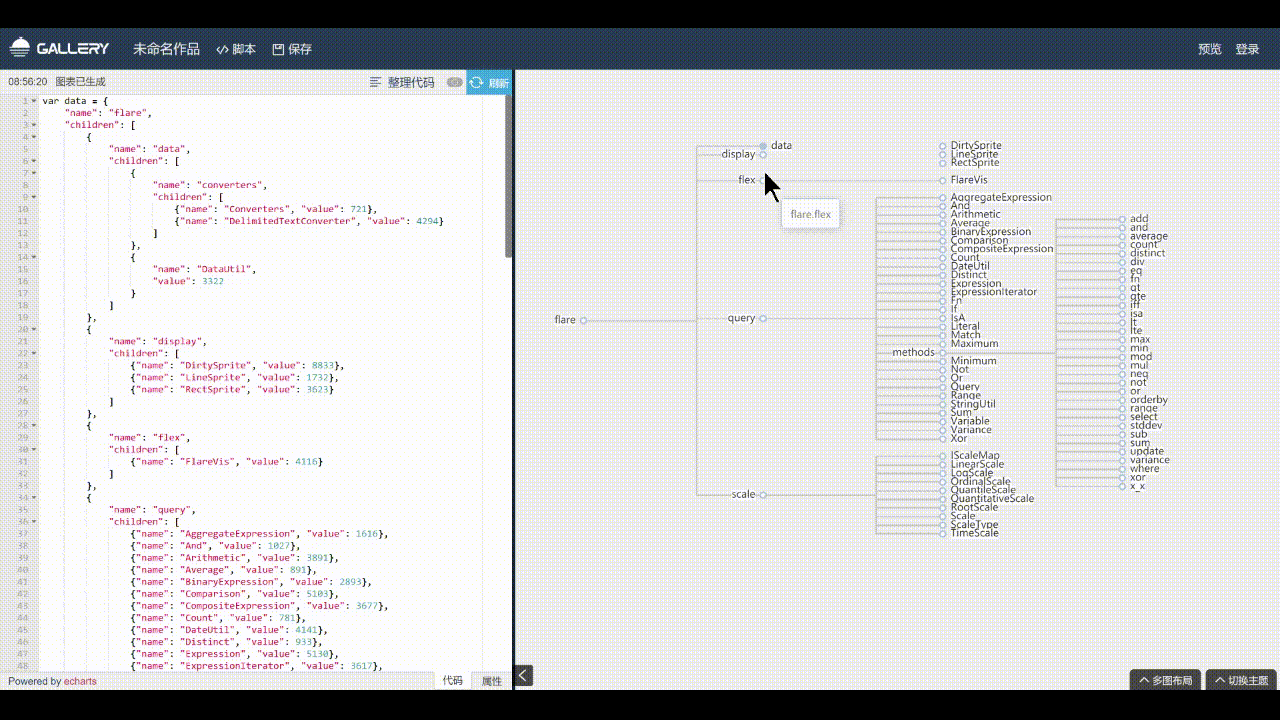Fold code at line 6 arrow

[34, 161]
